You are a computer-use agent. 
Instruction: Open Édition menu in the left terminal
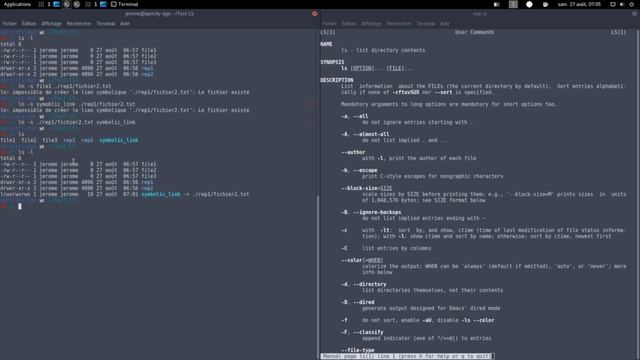coord(29,24)
